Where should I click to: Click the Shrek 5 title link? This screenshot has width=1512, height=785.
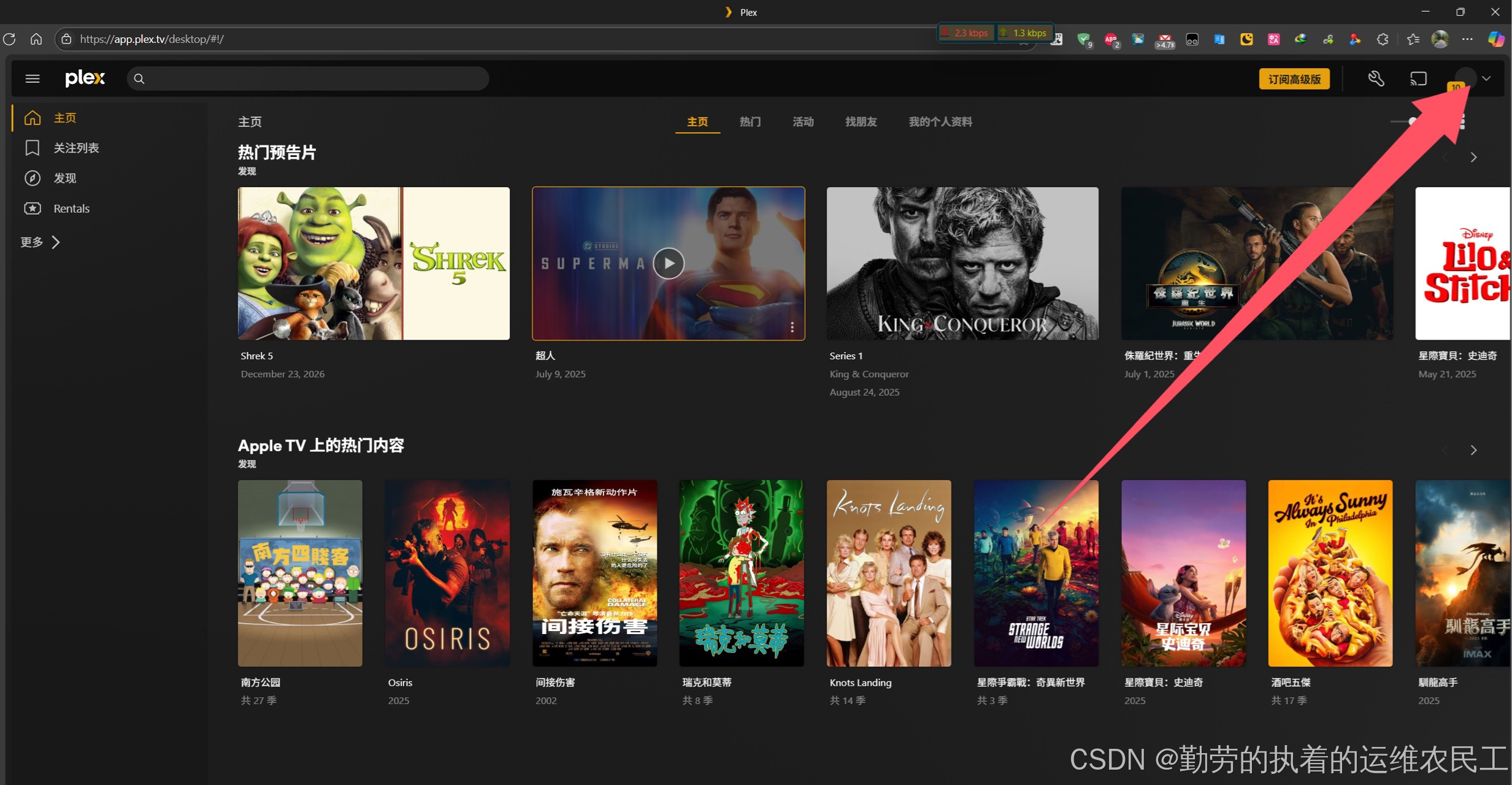click(x=256, y=356)
